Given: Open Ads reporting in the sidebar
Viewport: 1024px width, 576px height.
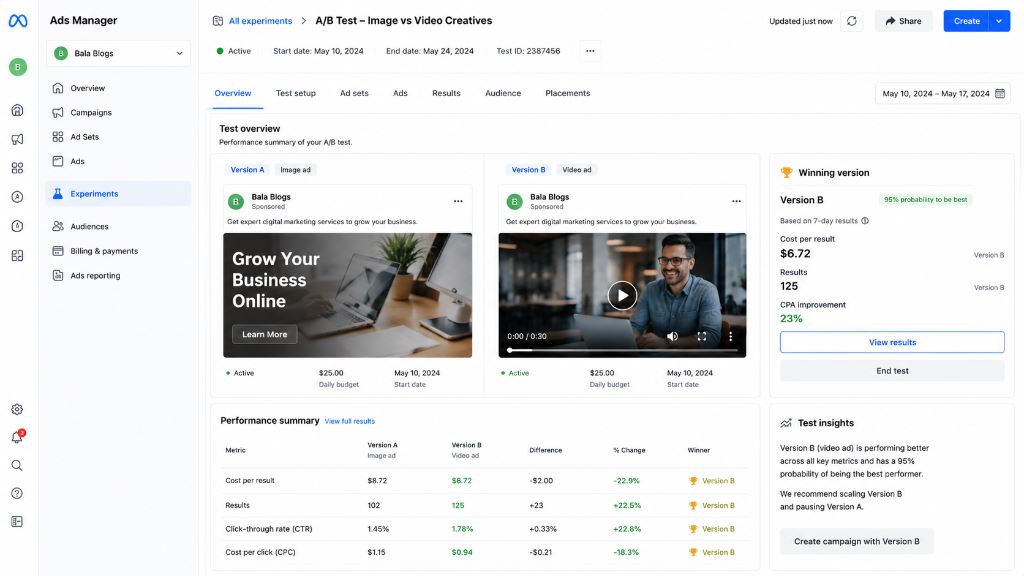Looking at the screenshot, I should click(118, 276).
